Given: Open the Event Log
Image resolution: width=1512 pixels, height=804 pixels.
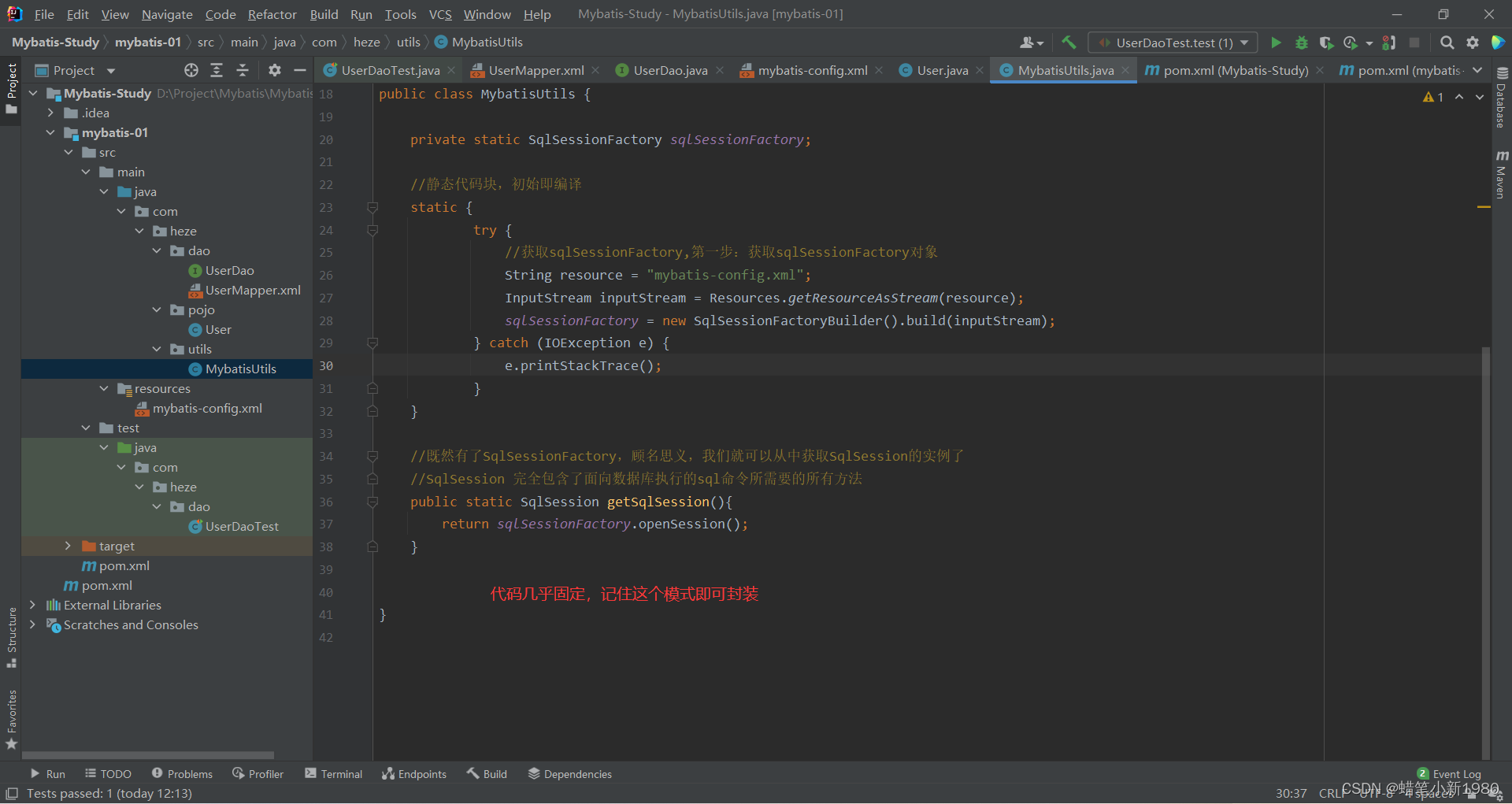Looking at the screenshot, I should 1449,774.
